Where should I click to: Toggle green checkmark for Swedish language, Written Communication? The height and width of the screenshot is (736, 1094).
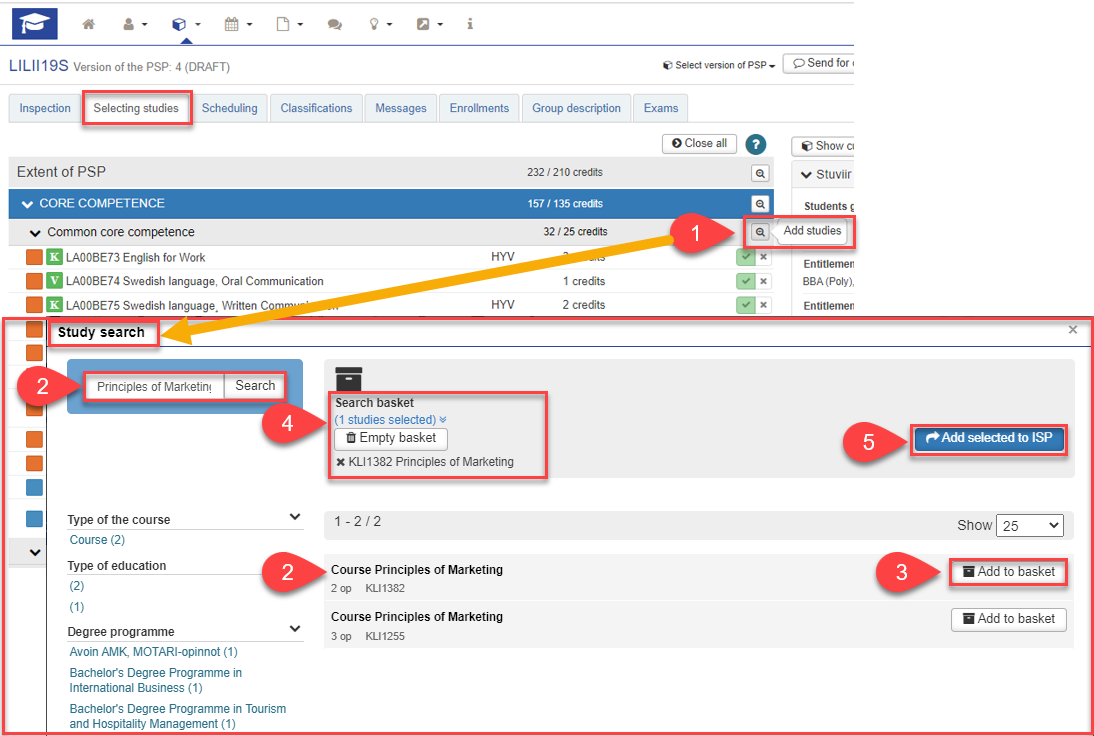coord(746,305)
